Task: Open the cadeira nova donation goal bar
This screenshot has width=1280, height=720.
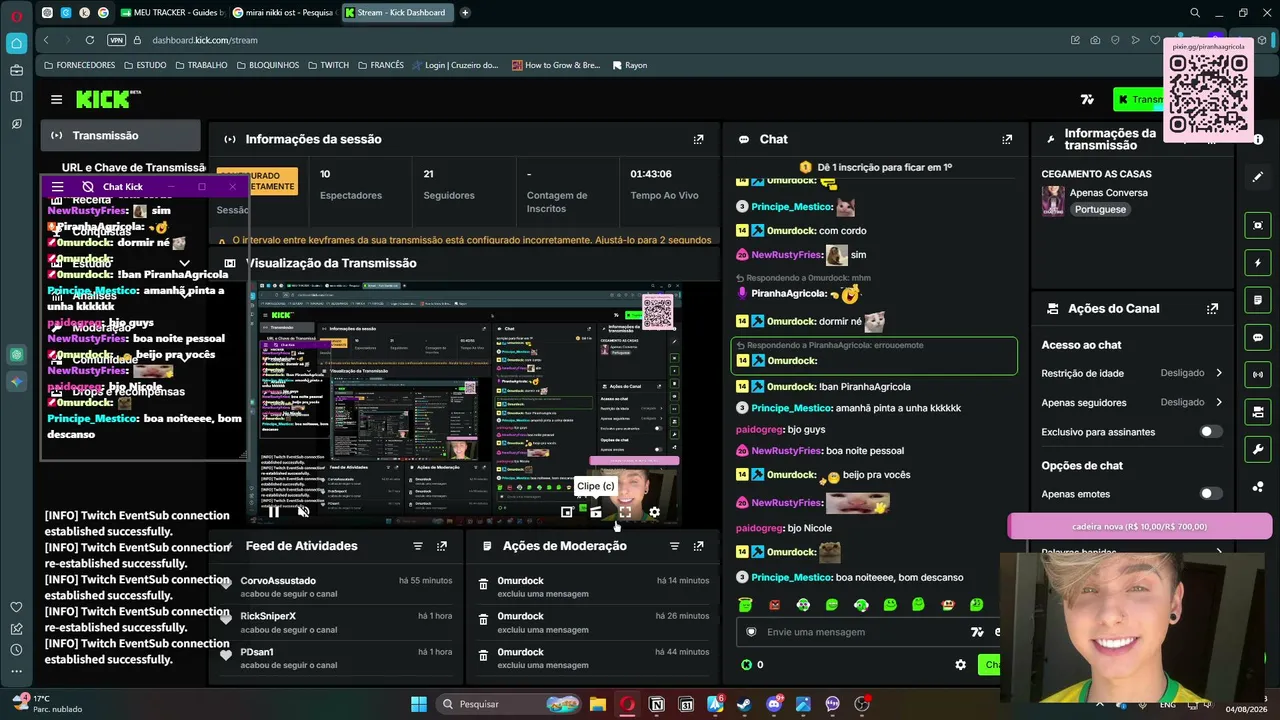Action: (x=1139, y=527)
